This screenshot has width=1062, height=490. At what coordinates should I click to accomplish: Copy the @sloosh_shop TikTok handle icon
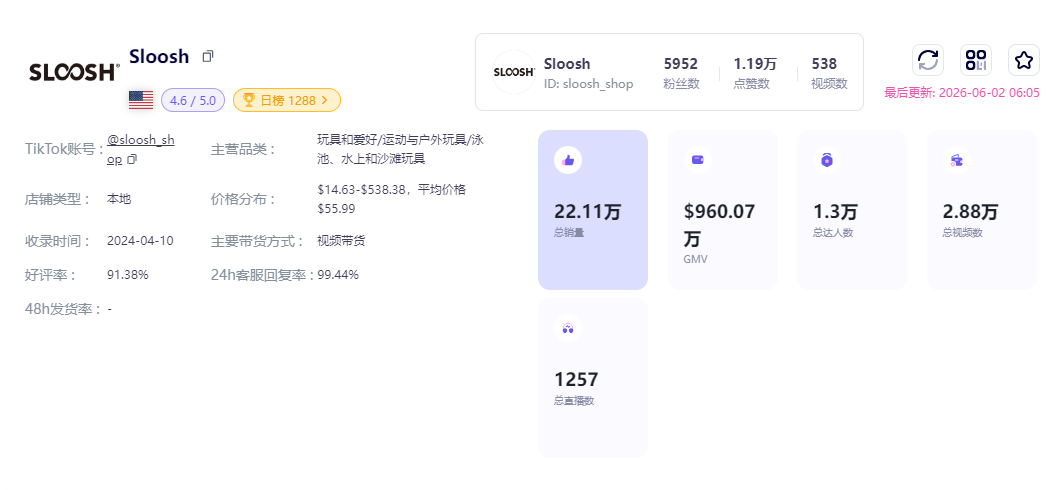tap(132, 159)
